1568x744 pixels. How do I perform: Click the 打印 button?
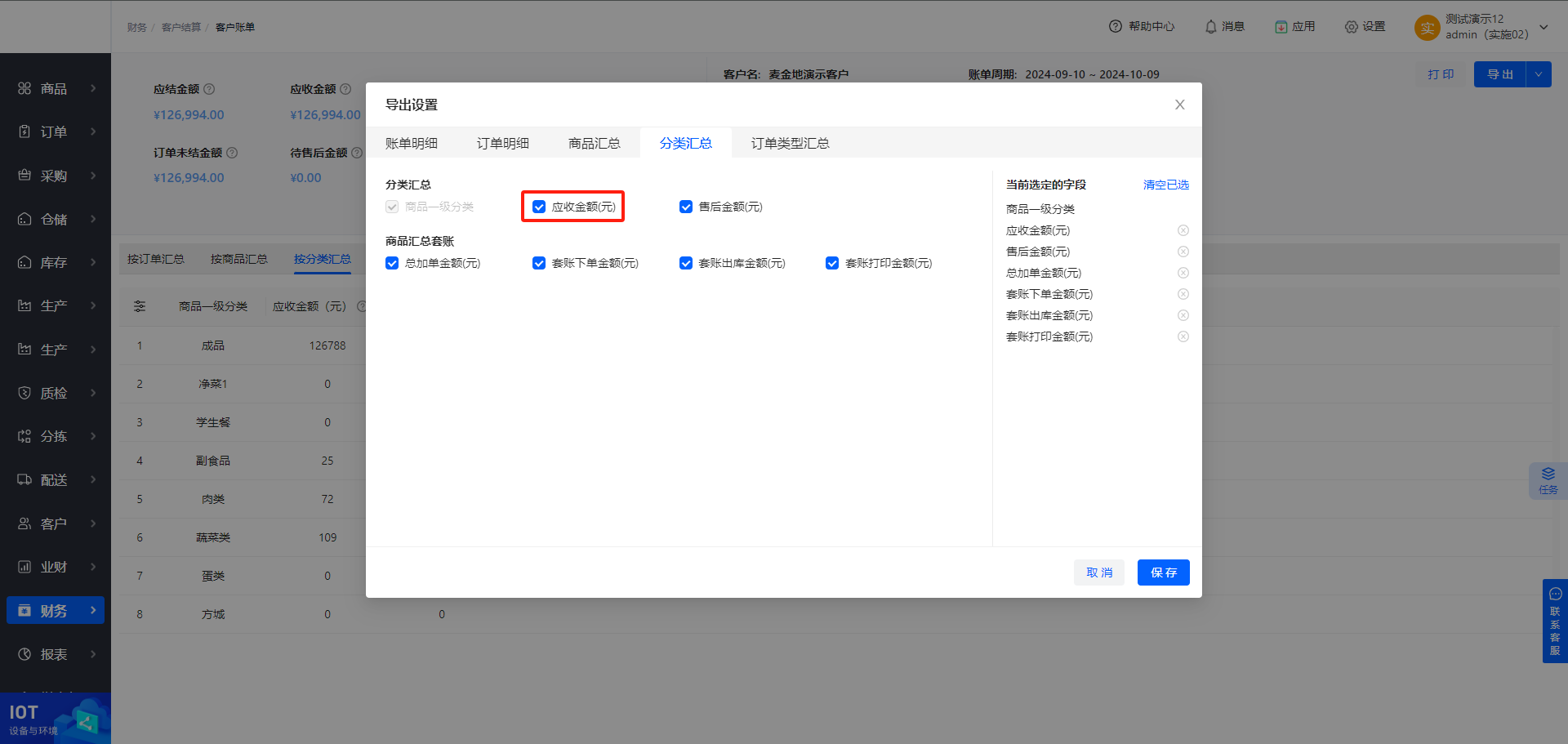tap(1441, 74)
